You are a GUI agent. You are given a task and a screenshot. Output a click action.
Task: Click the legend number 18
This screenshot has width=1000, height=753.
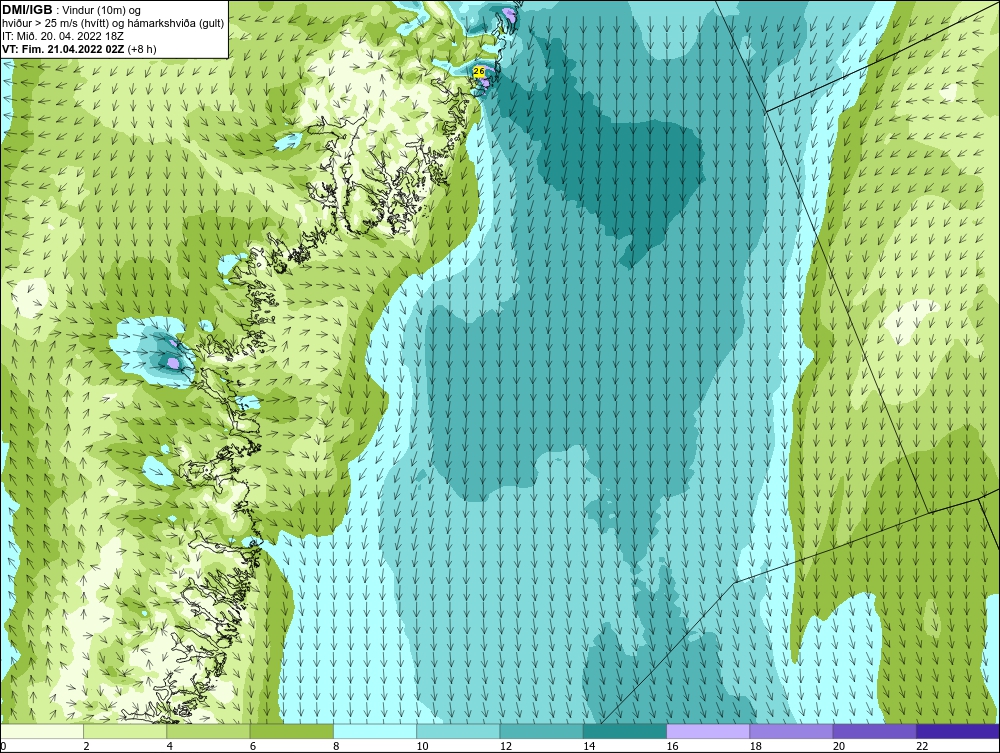755,747
